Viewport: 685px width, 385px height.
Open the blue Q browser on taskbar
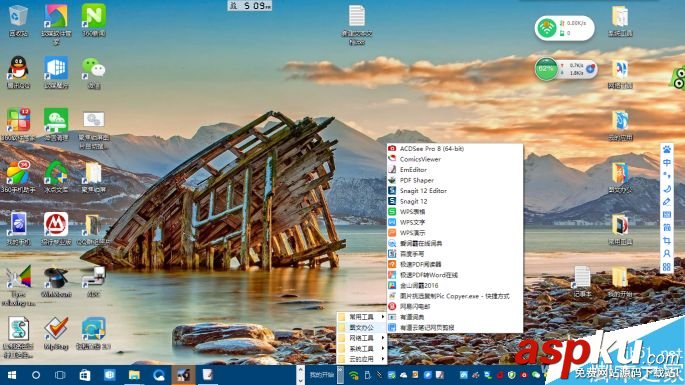click(x=159, y=375)
